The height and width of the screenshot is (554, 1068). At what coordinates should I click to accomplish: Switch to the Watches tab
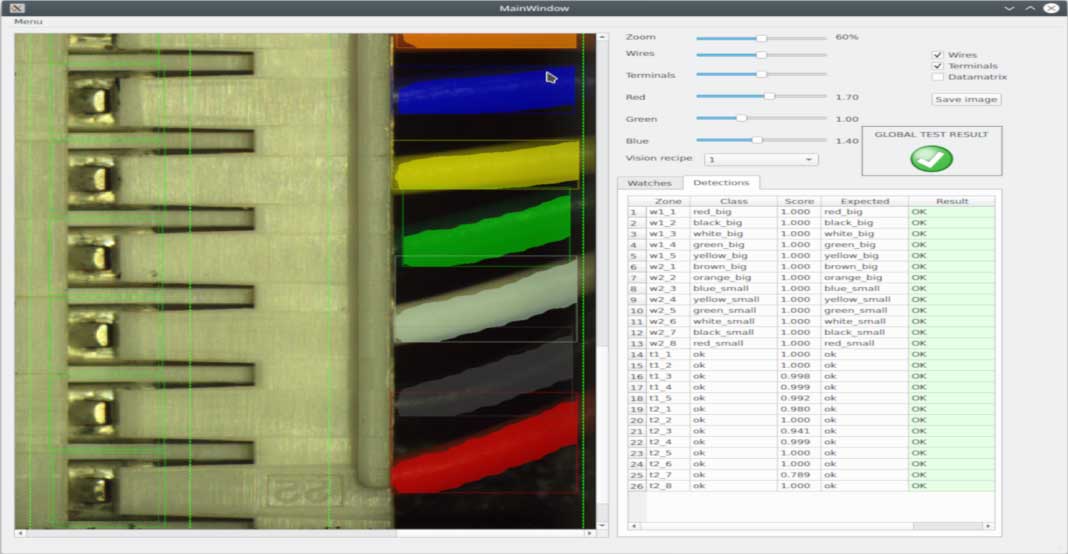click(649, 183)
